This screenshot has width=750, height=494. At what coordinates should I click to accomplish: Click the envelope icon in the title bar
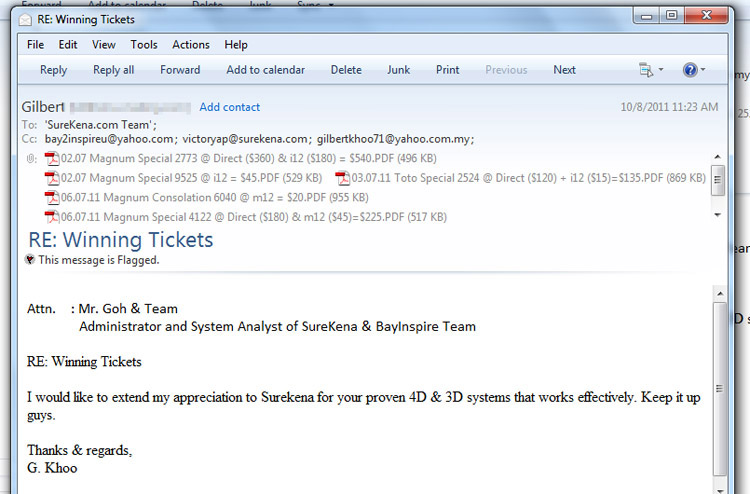pos(25,18)
